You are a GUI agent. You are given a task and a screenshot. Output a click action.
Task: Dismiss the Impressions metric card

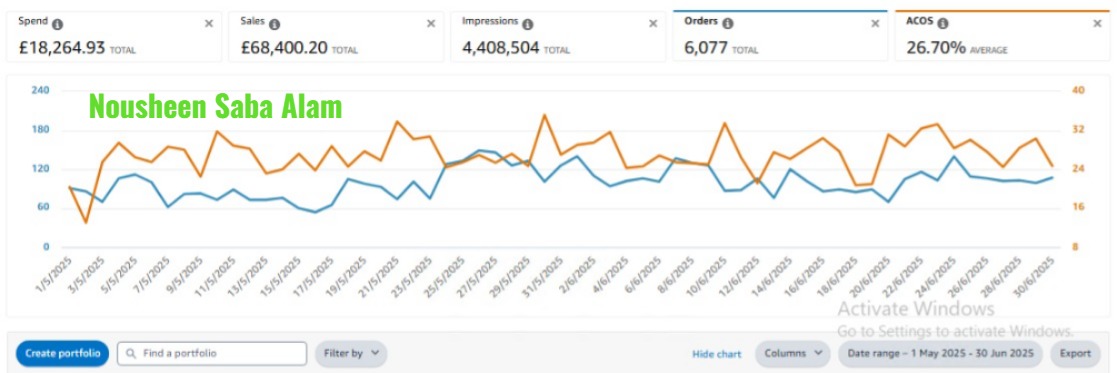coord(653,23)
